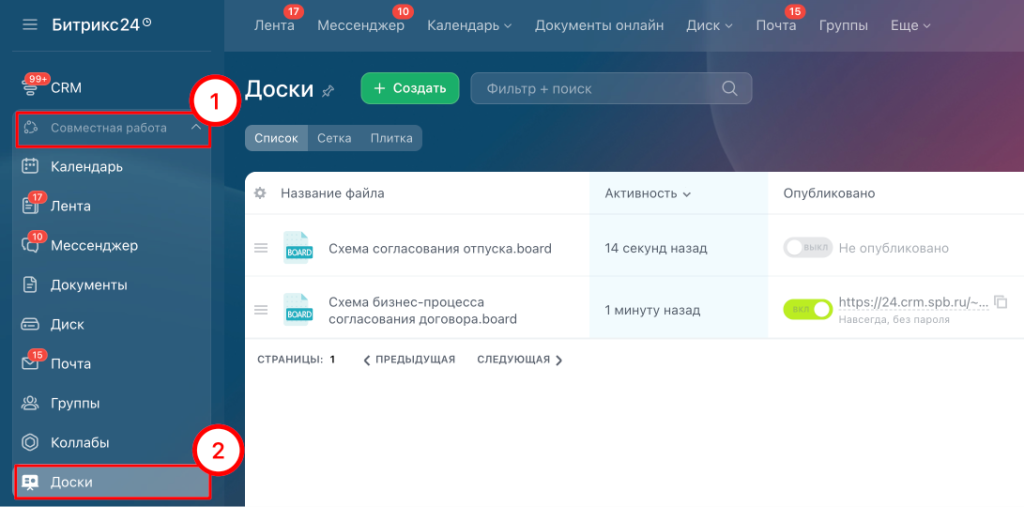Open table settings gear icon
The width and height of the screenshot is (1024, 507).
click(x=260, y=193)
